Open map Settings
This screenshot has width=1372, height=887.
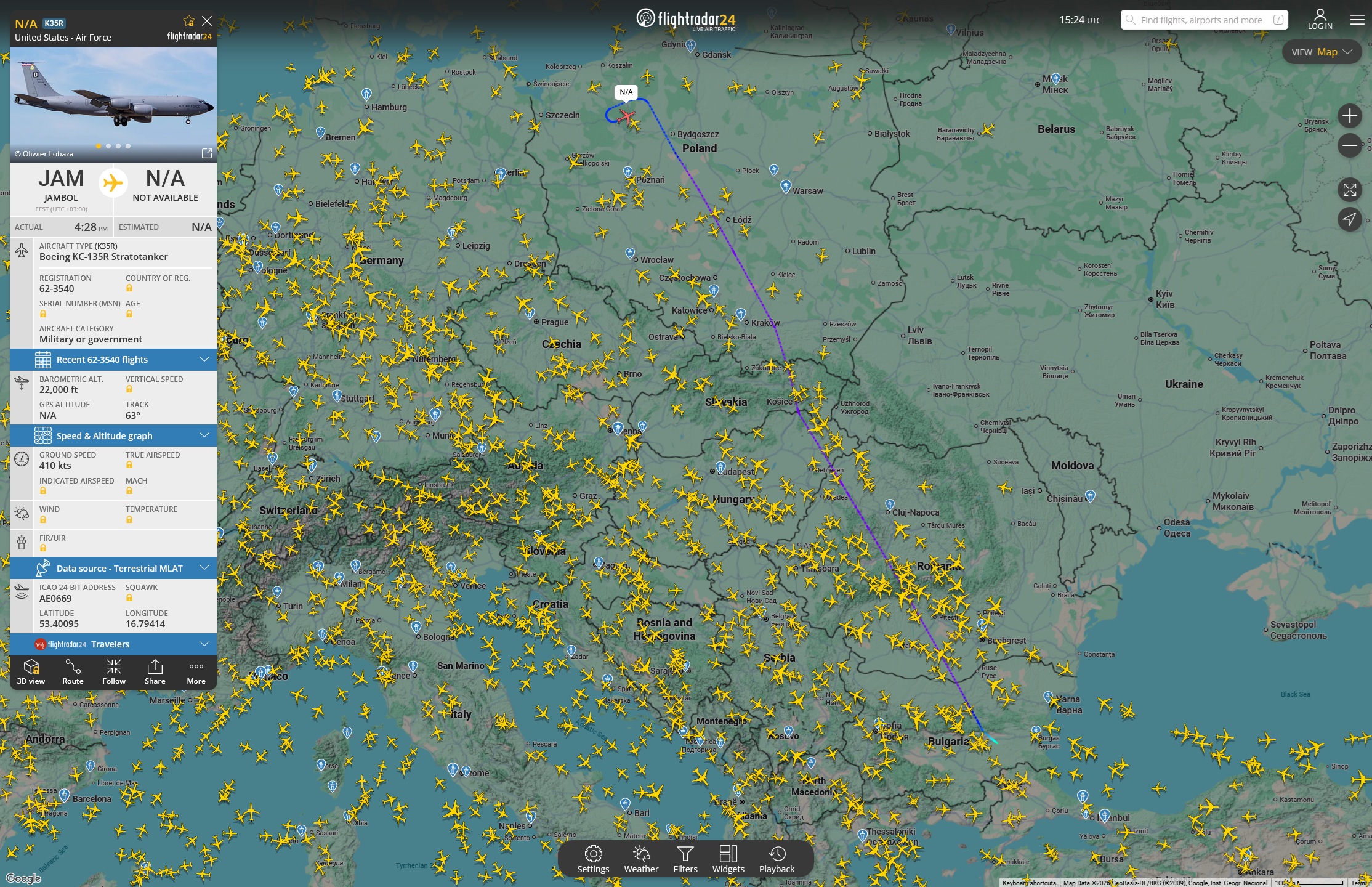coord(593,859)
